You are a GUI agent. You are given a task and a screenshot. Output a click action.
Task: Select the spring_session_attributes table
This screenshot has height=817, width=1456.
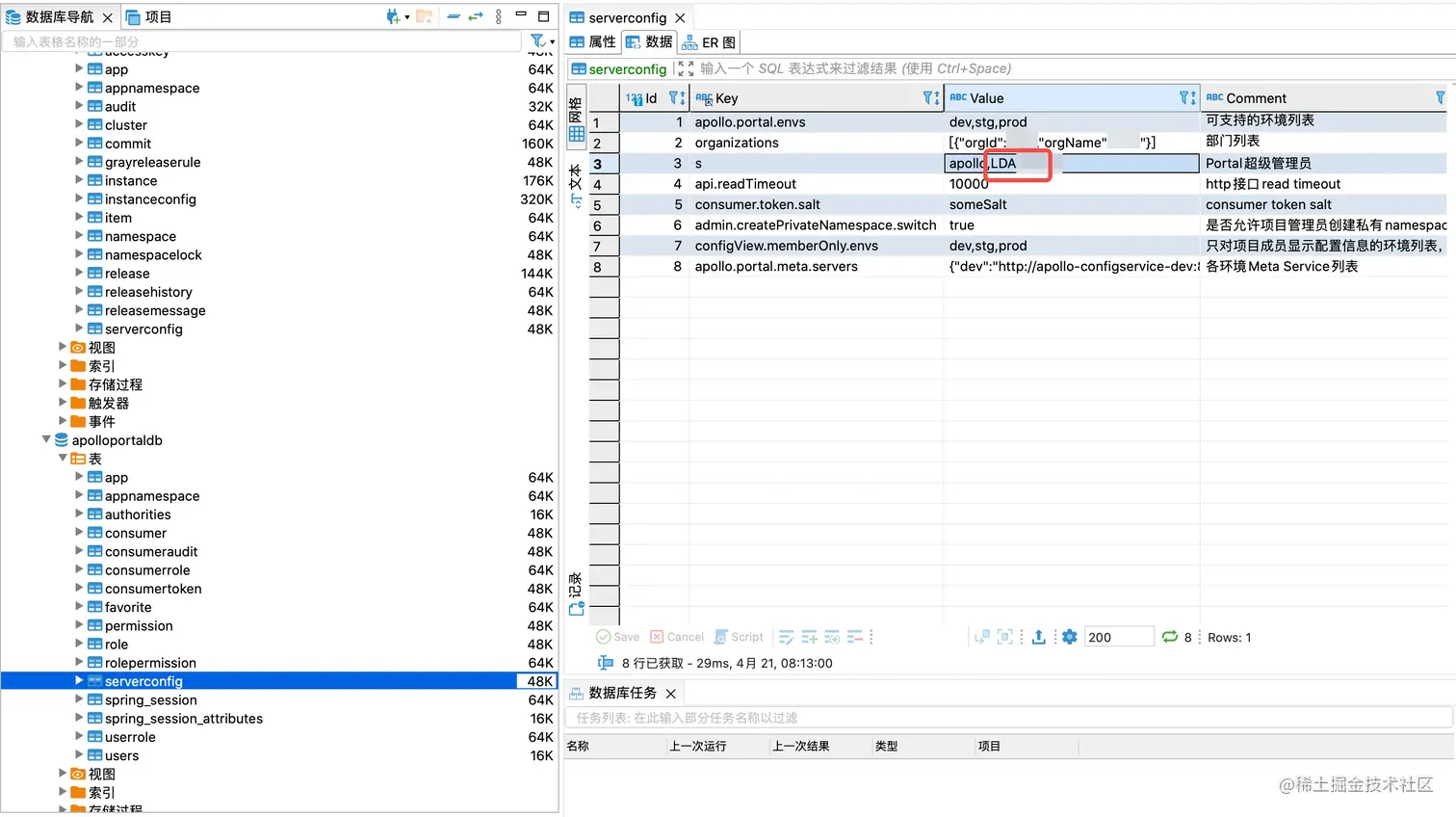183,719
